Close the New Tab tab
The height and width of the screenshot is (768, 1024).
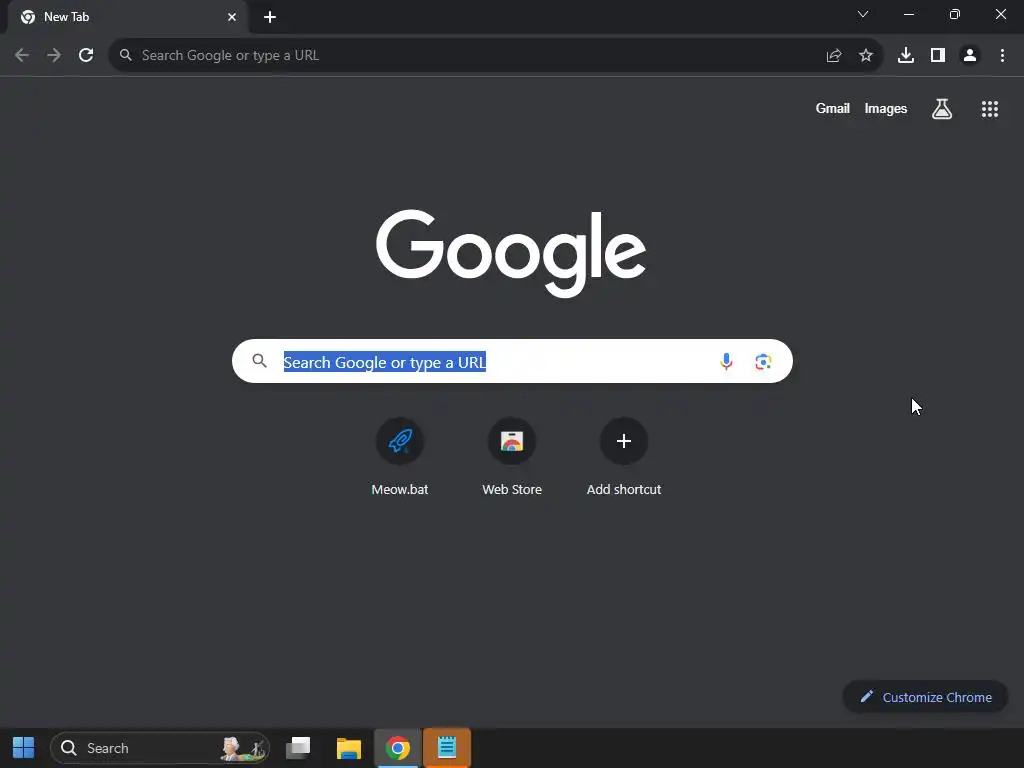pos(232,17)
